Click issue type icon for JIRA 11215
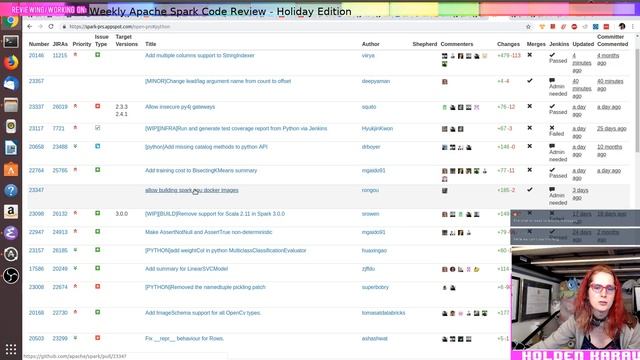Screen dimensions: 640x360 (x=98, y=55)
